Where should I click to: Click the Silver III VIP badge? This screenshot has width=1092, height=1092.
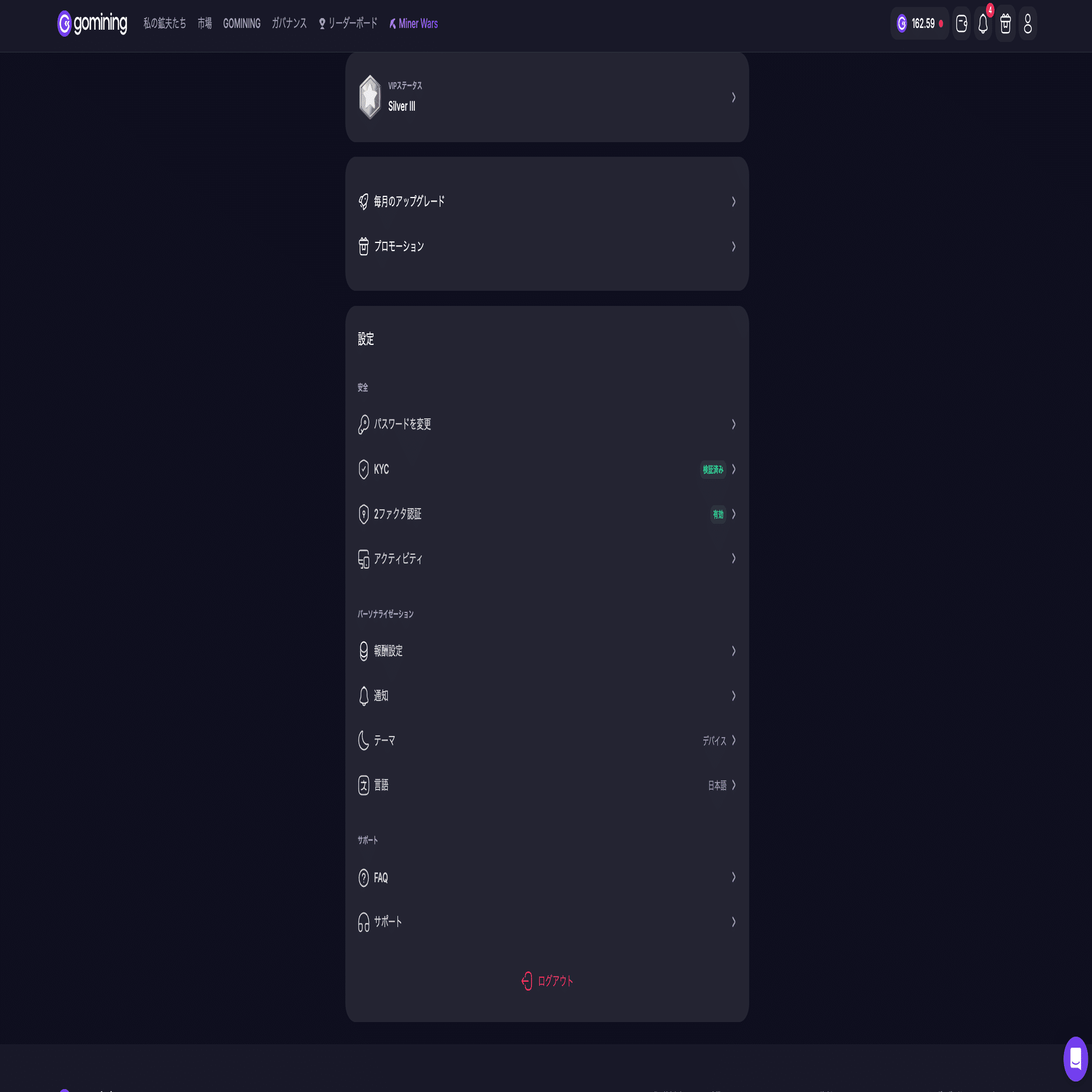(370, 97)
